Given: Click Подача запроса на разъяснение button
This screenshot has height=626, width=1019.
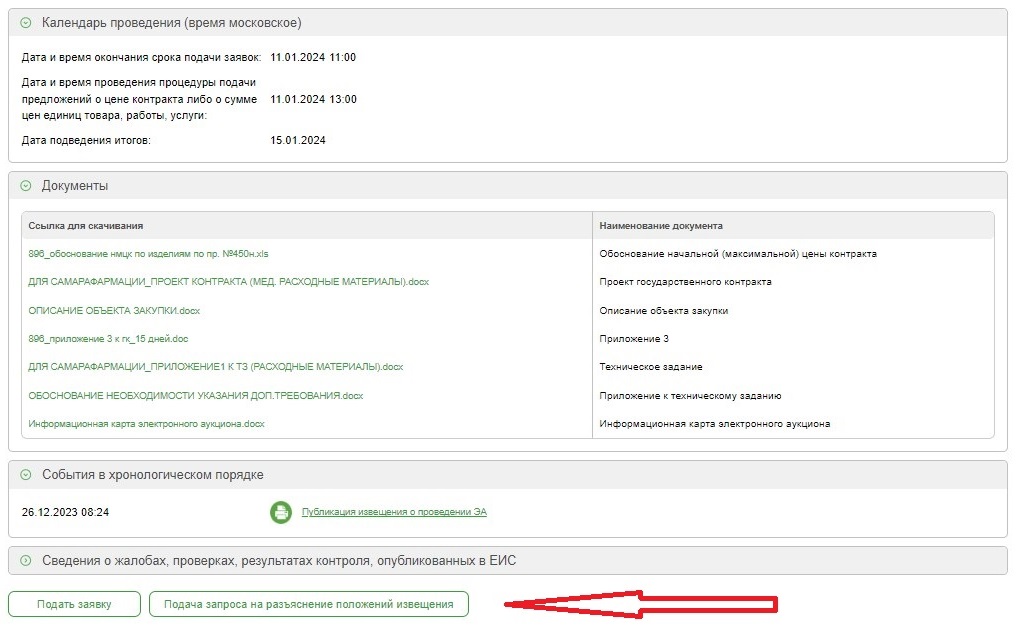Looking at the screenshot, I should 308,604.
